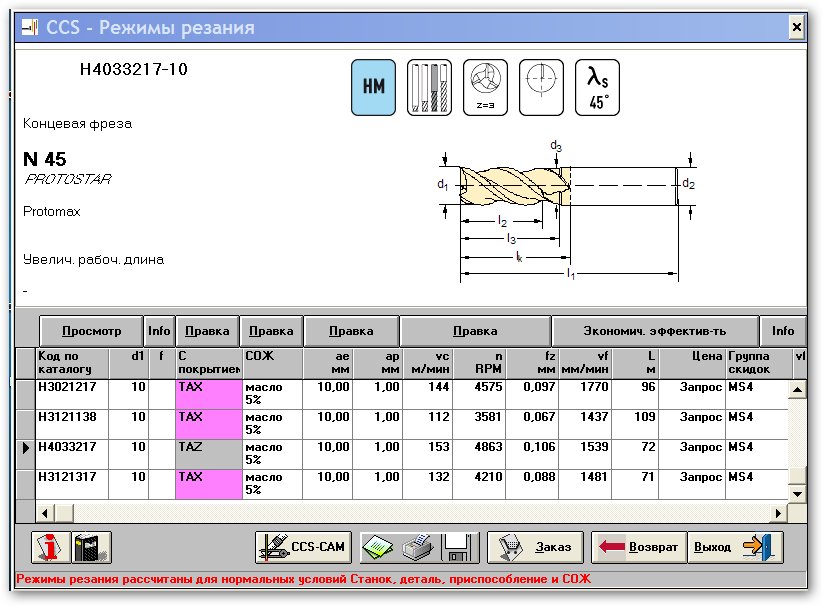Click the horizontal scrollbar right arrow
823x606 pixels.
(778, 513)
